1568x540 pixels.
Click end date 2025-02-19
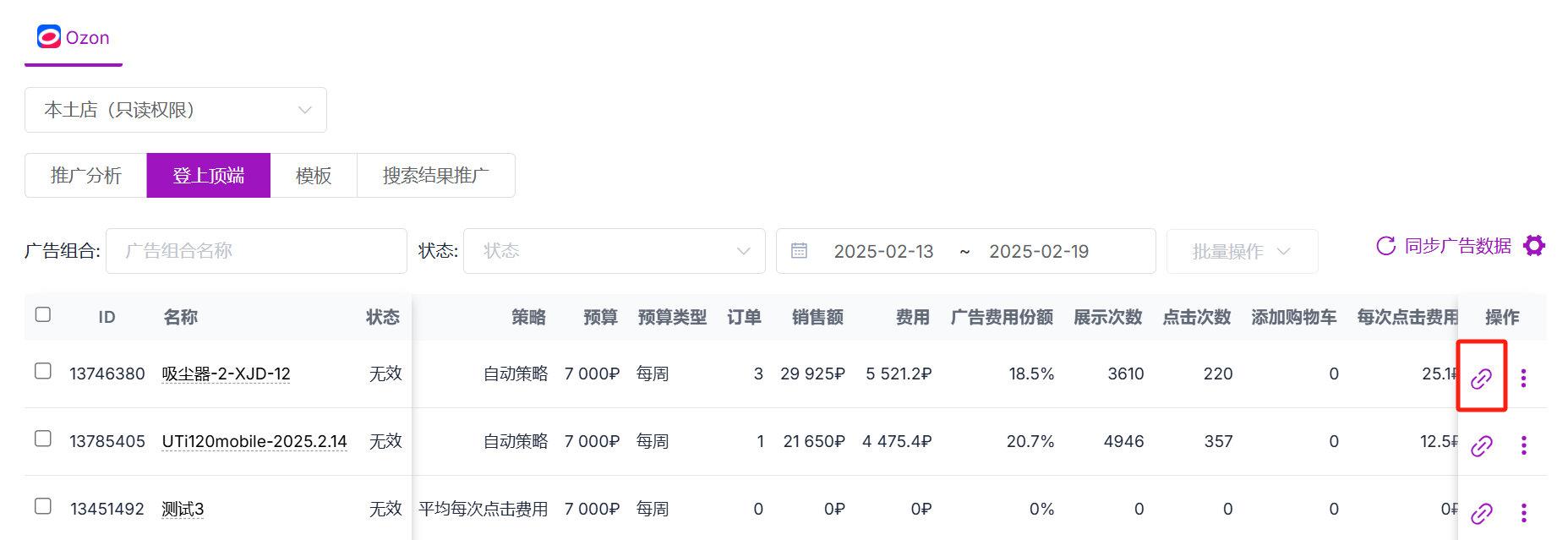[1039, 251]
